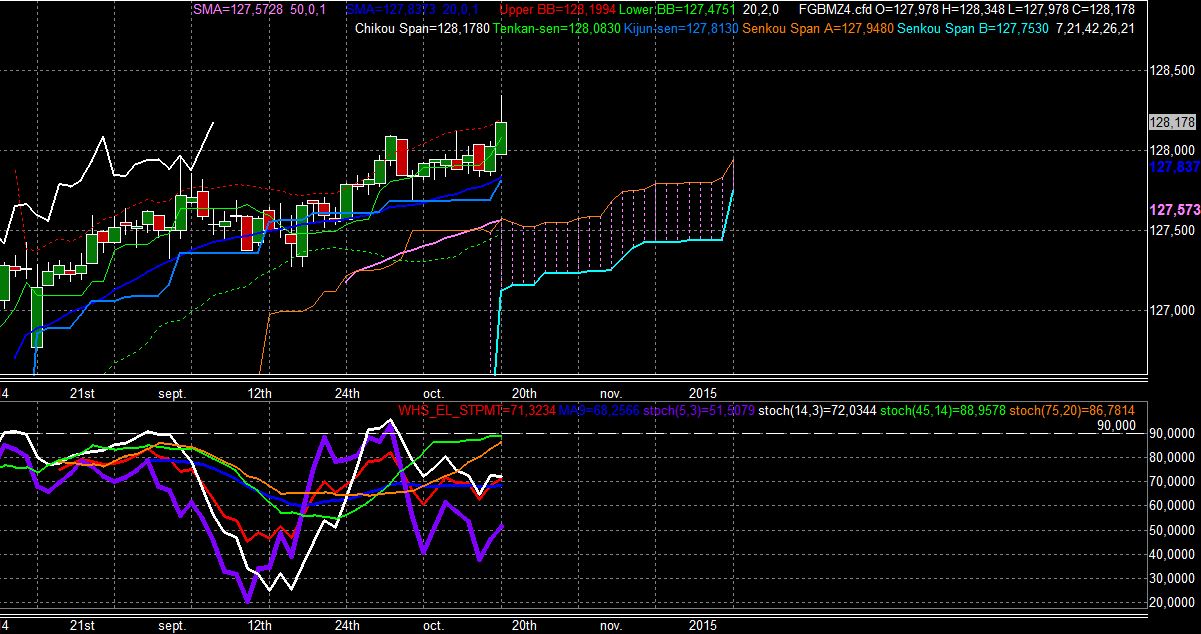
Task: Click the 70,0000 stochastic axis value
Action: [1174, 482]
